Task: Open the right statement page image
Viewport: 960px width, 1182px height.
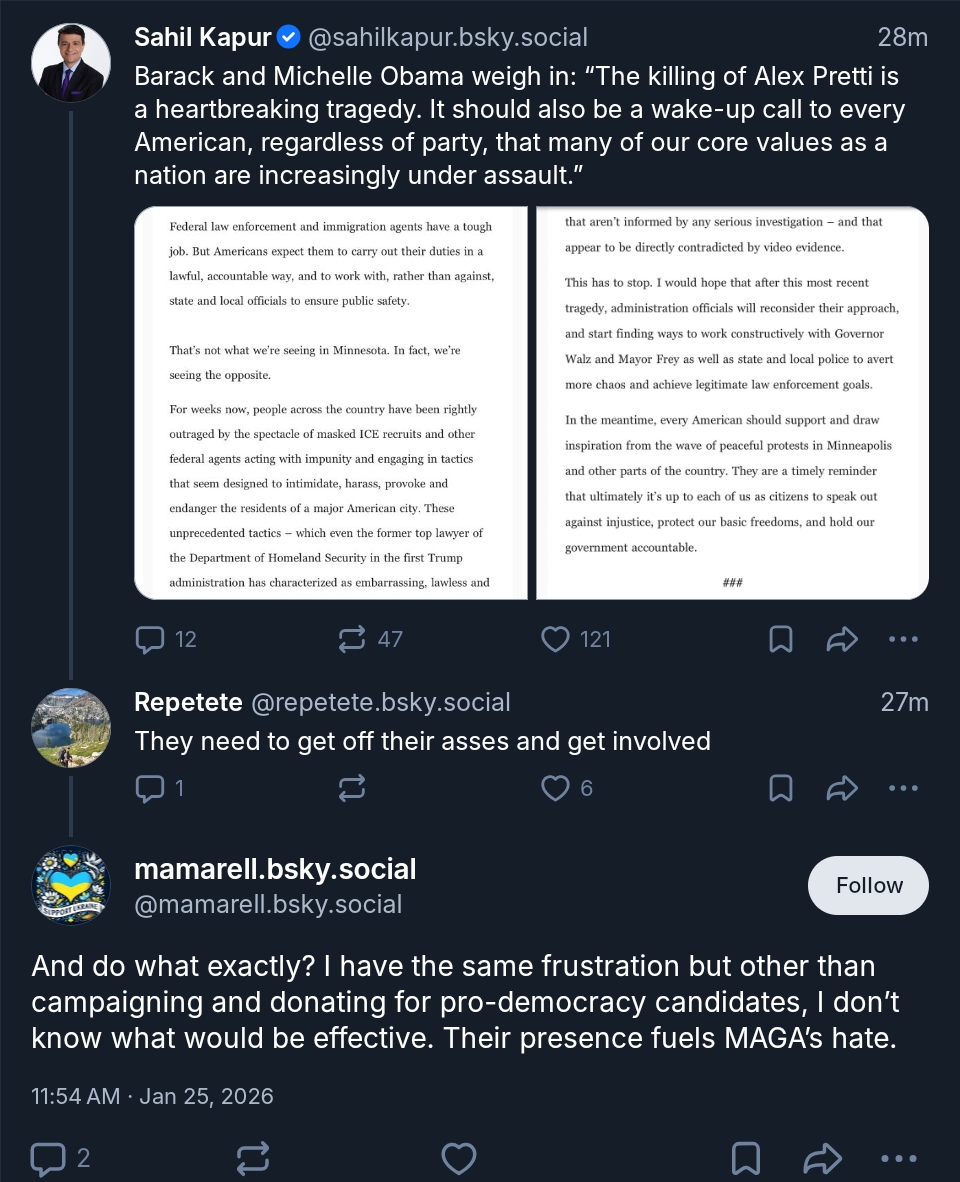Action: (x=732, y=403)
